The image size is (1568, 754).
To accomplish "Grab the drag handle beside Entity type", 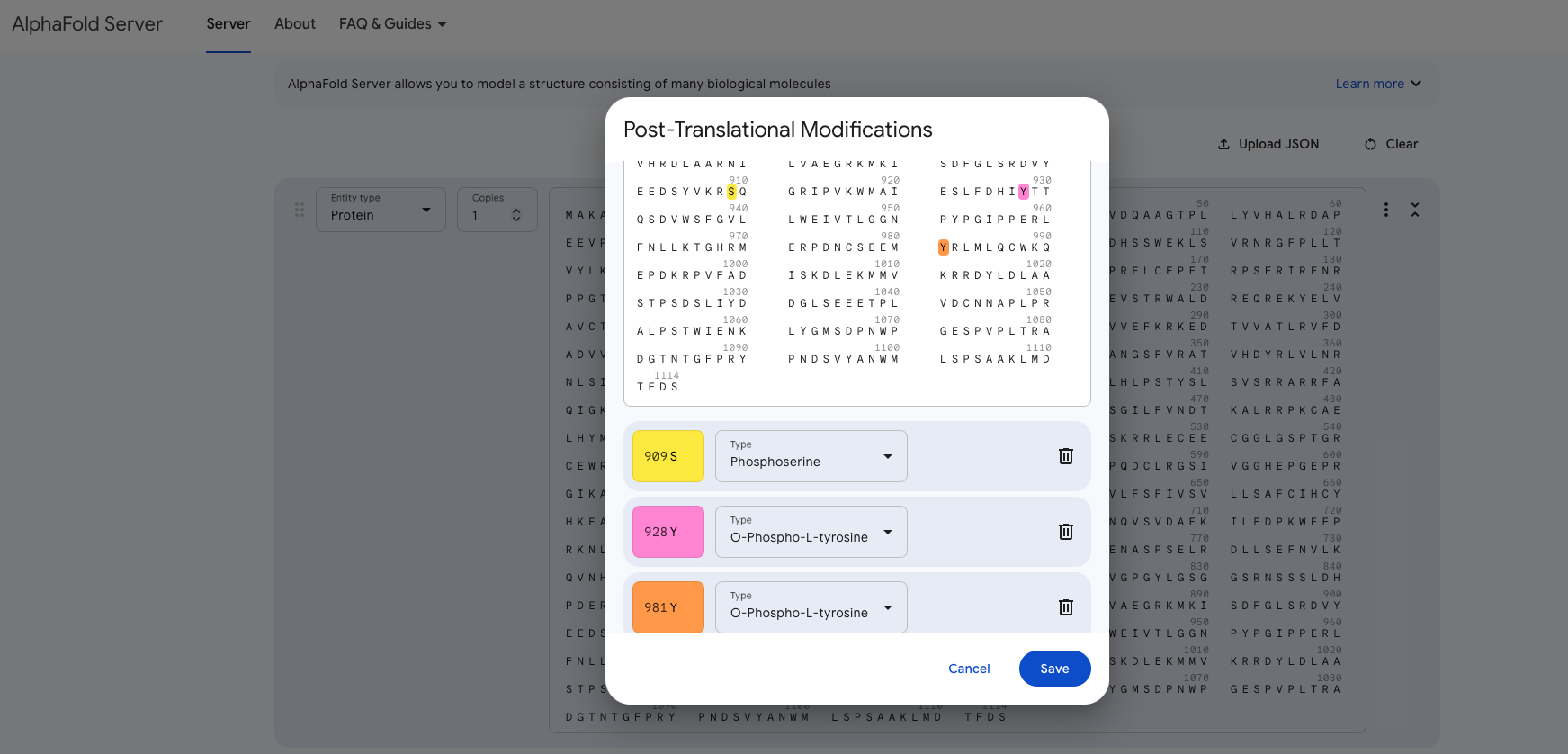I will tap(300, 210).
